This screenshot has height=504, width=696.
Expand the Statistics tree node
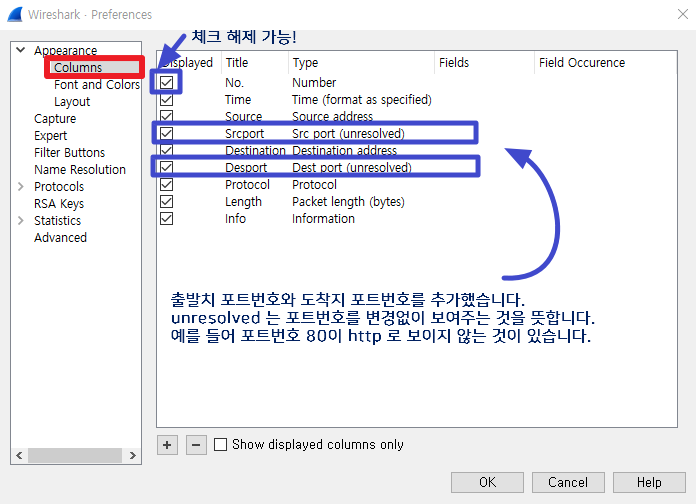[x=20, y=220]
